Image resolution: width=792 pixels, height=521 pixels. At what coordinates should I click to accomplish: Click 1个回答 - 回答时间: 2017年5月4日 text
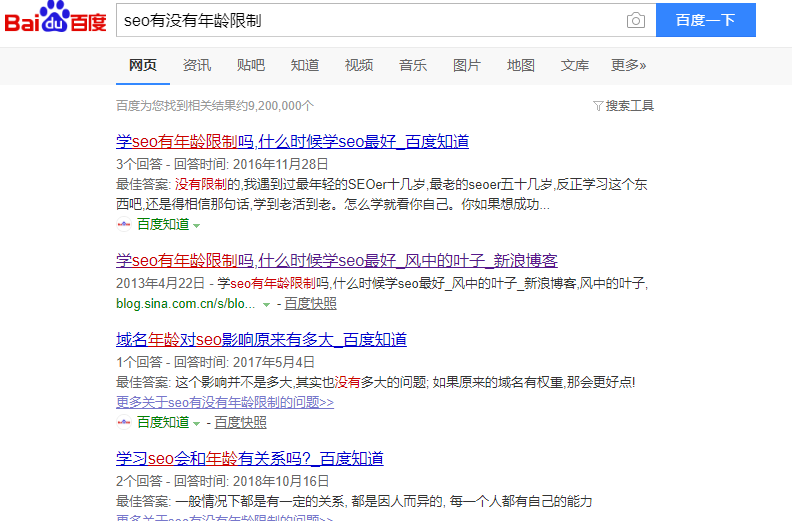pos(216,362)
